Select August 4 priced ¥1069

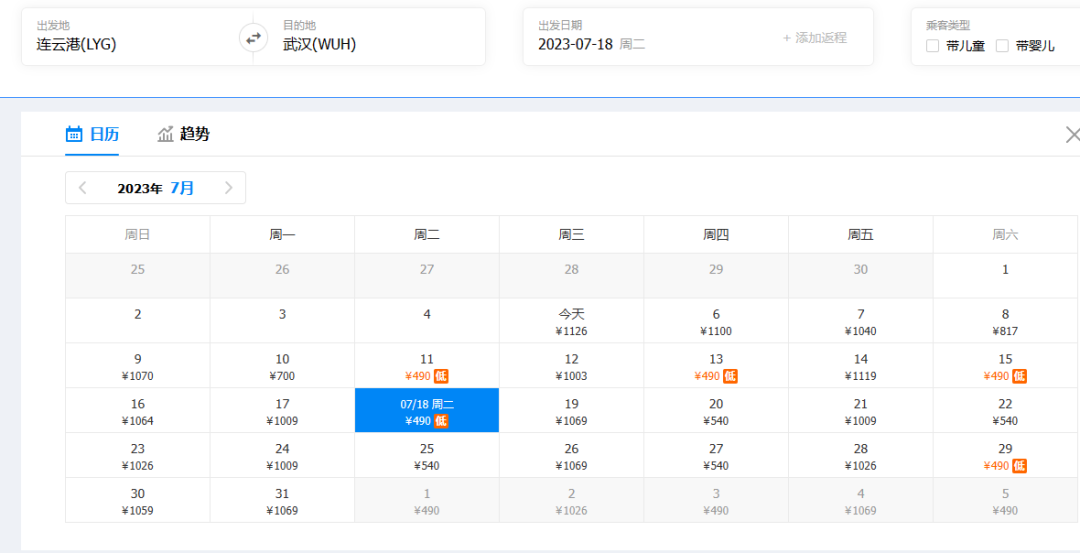coord(861,500)
